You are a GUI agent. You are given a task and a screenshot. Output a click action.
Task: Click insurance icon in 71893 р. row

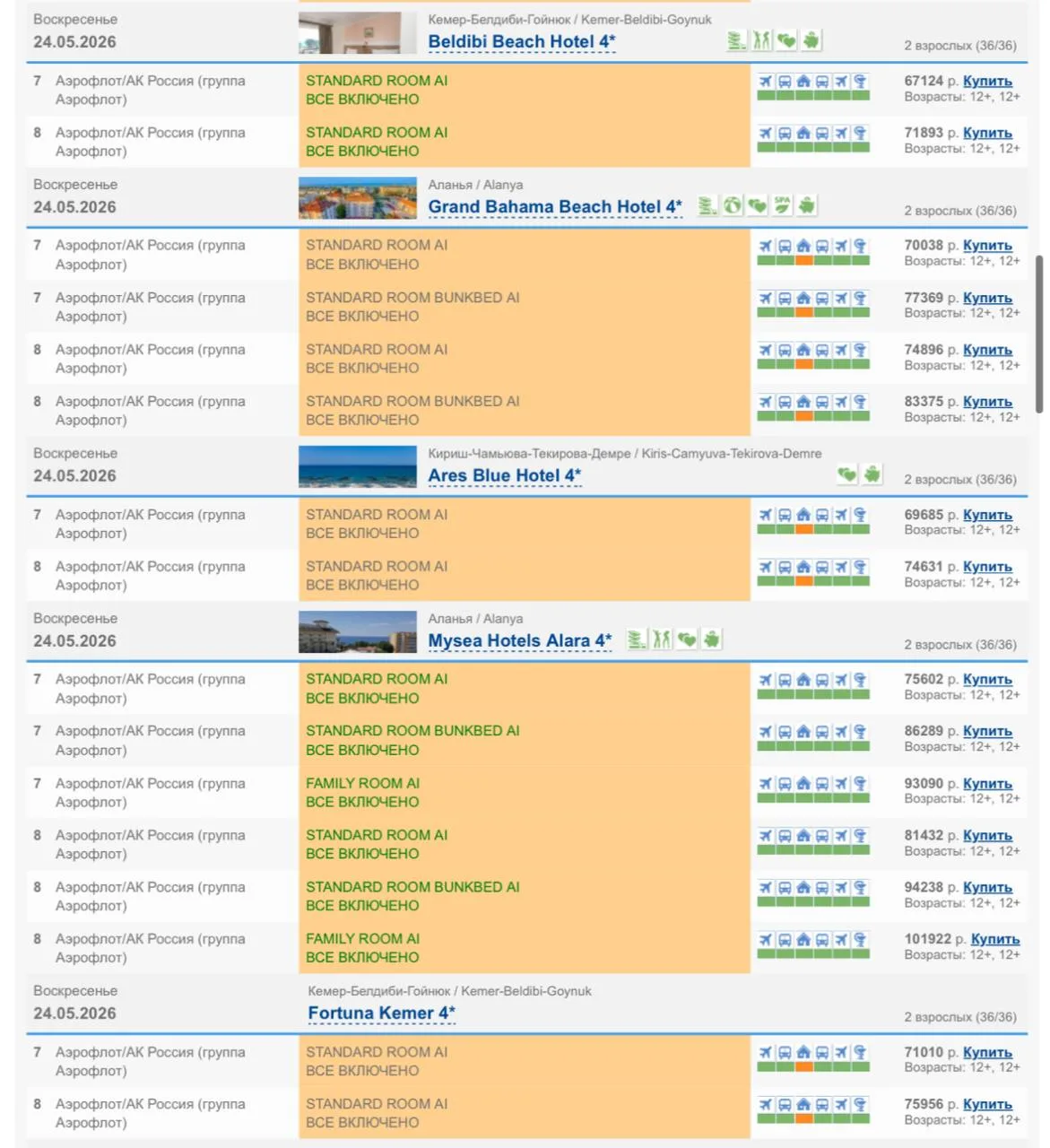(x=860, y=134)
